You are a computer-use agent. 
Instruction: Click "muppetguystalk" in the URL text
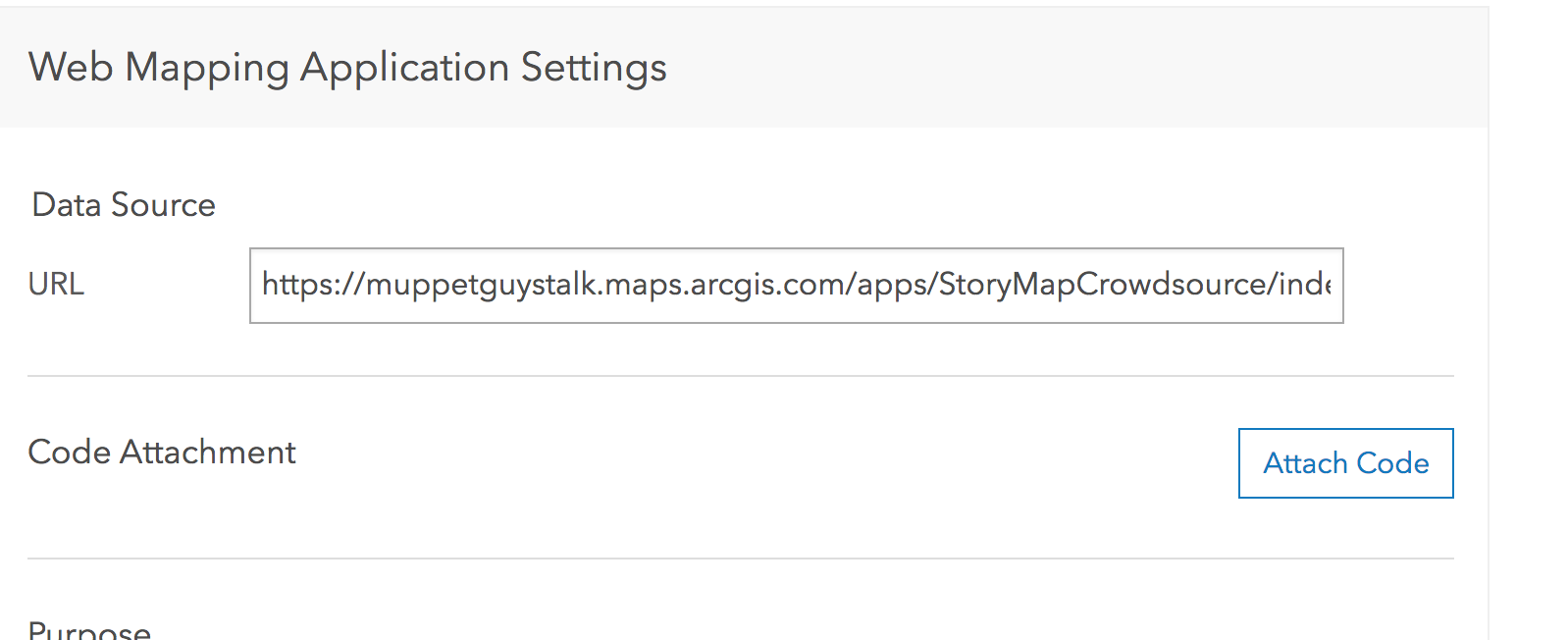pyautogui.click(x=481, y=285)
